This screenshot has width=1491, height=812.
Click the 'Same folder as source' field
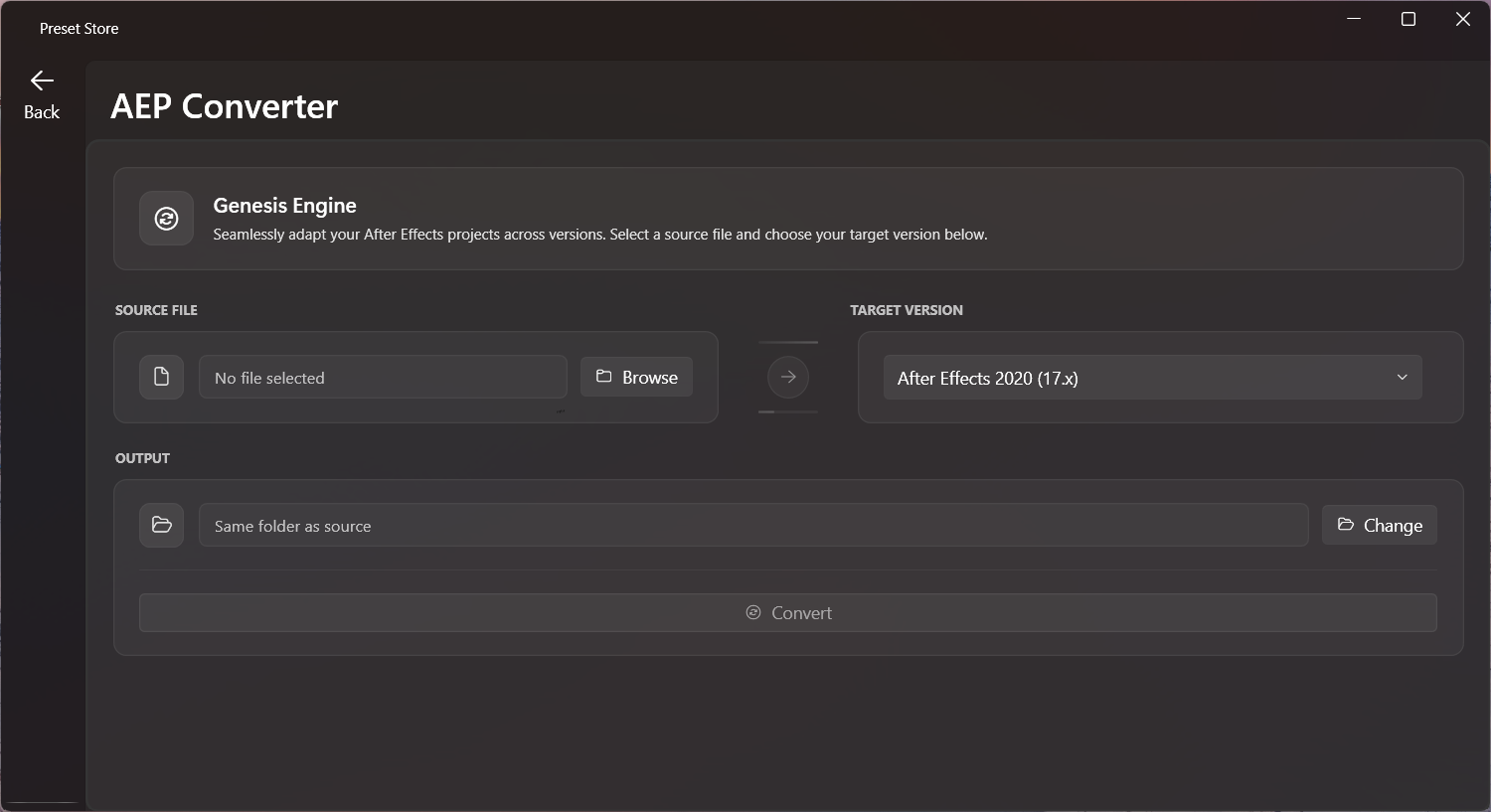pyautogui.click(x=753, y=526)
